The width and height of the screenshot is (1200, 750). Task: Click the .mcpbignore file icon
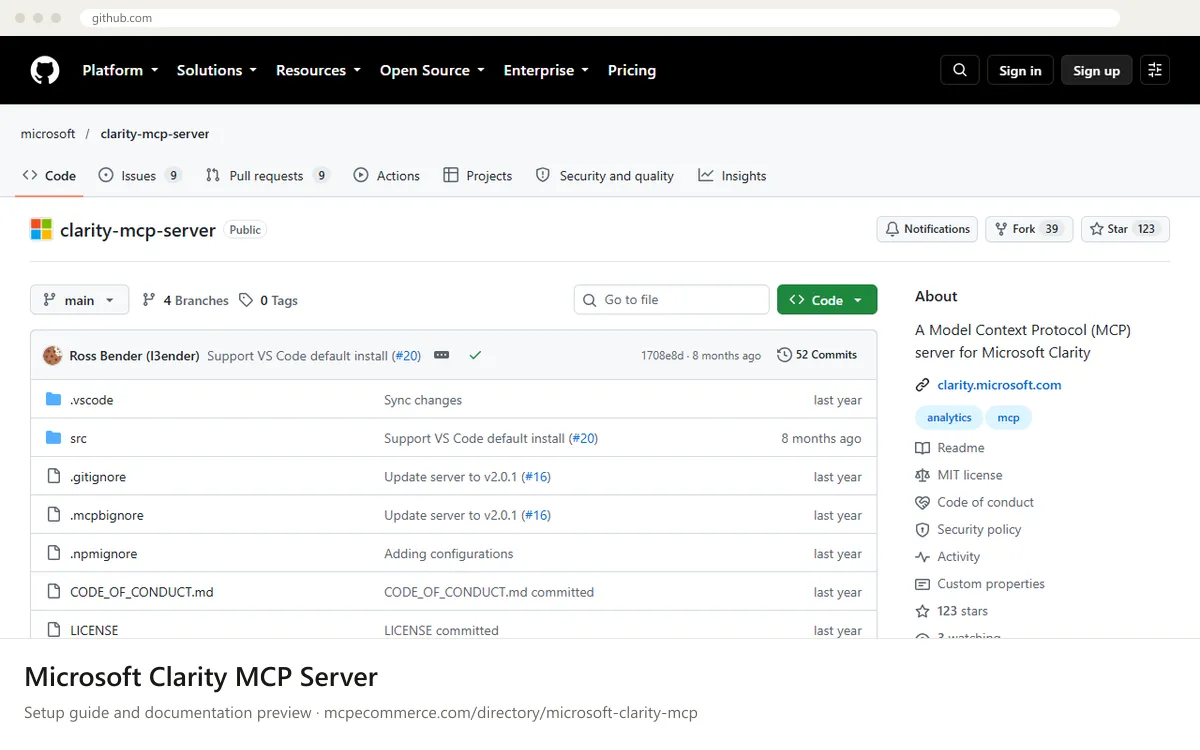(54, 515)
